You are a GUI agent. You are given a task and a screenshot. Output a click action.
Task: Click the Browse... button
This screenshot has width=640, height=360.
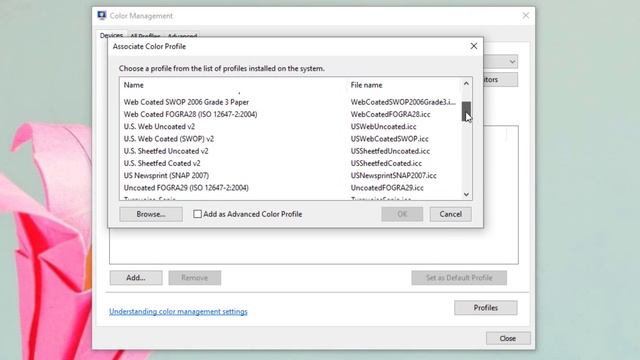click(x=151, y=214)
